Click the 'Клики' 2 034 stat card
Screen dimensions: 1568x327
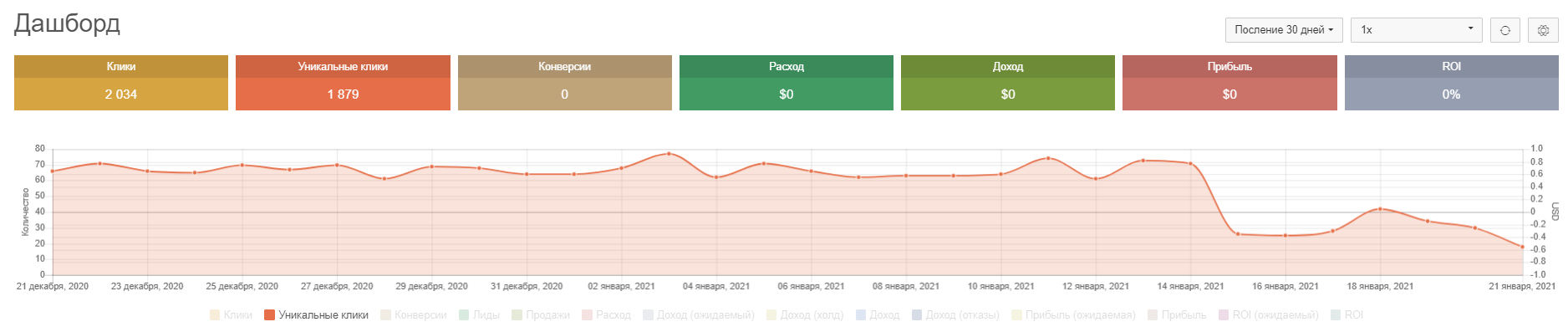[x=121, y=83]
